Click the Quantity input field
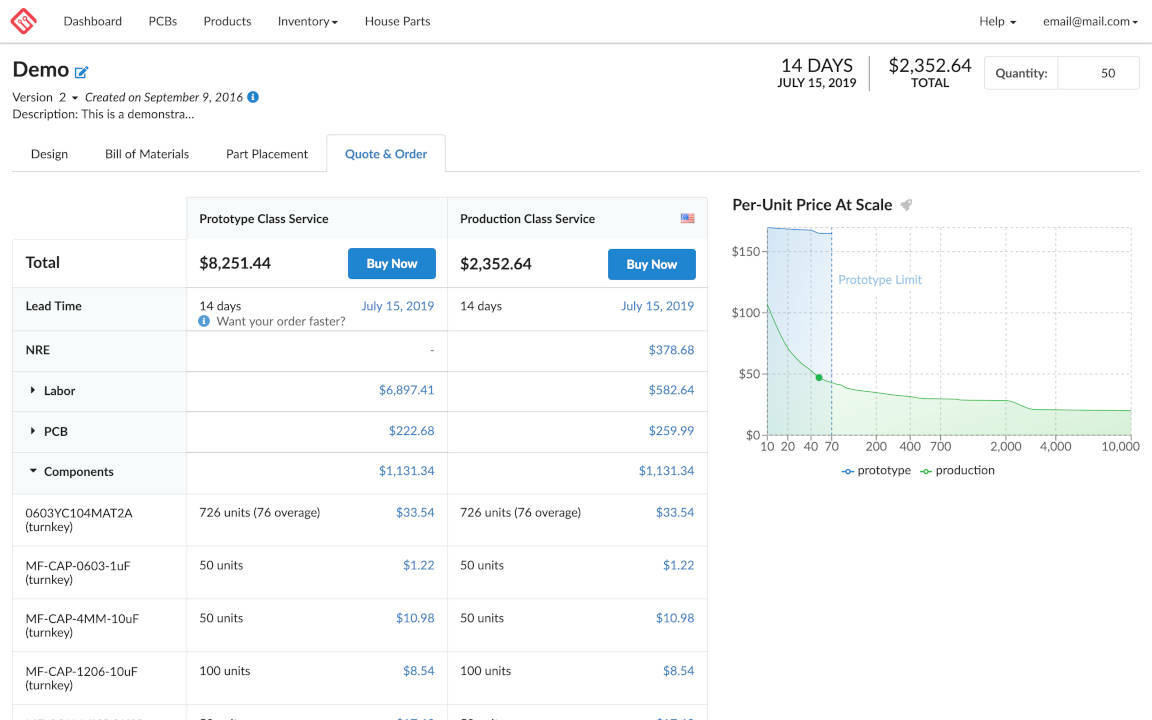The height and width of the screenshot is (720, 1152). (x=1098, y=73)
